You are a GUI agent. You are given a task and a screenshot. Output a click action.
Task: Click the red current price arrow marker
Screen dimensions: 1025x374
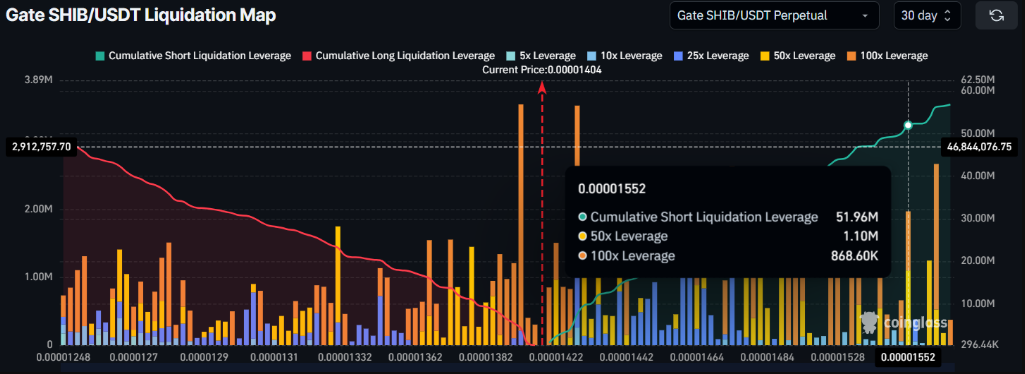coord(541,87)
